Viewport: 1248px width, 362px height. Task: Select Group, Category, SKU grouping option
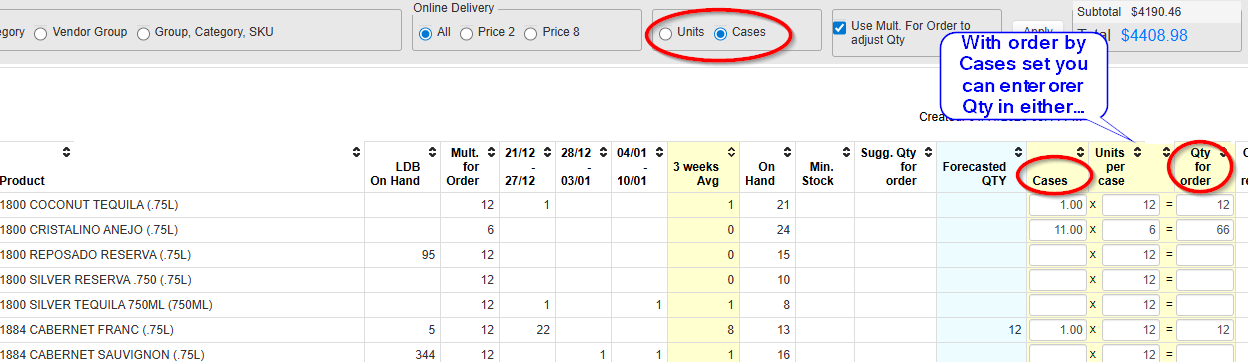click(145, 33)
